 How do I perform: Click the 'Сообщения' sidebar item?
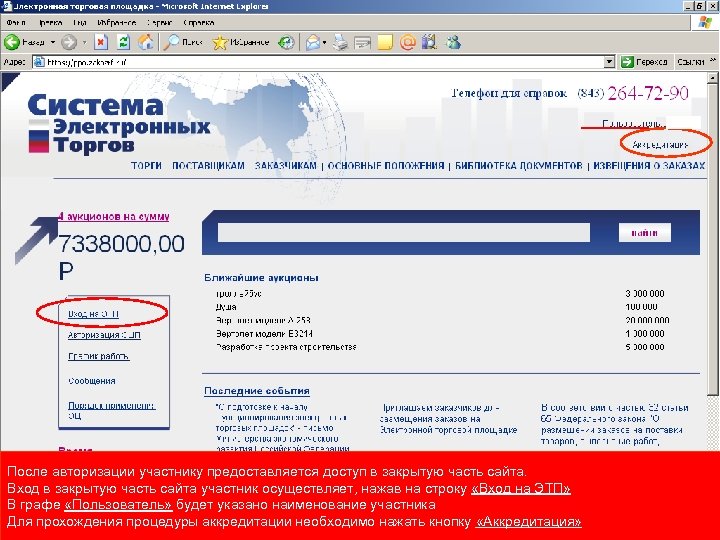pos(91,381)
